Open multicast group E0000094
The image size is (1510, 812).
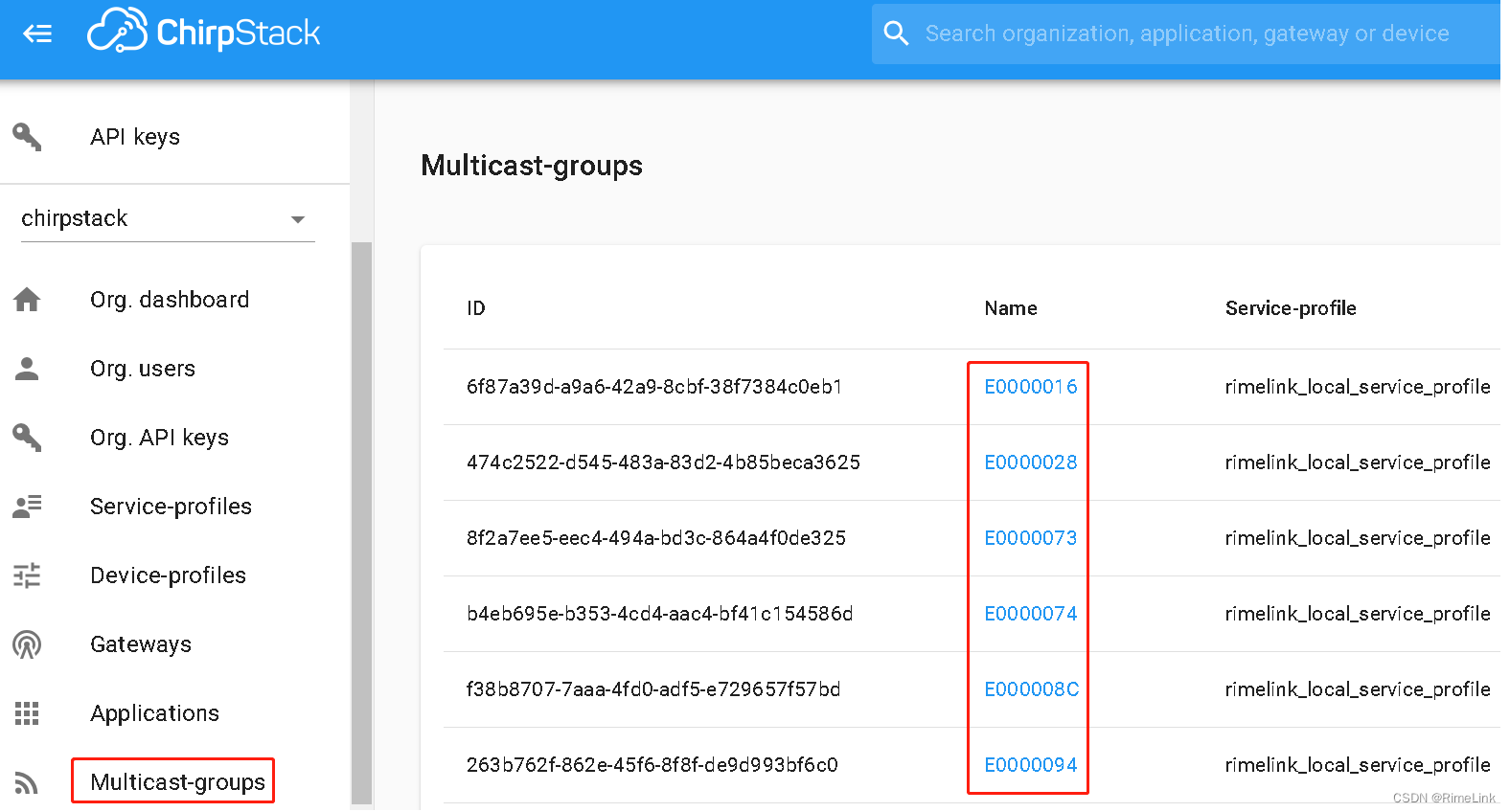[1031, 765]
